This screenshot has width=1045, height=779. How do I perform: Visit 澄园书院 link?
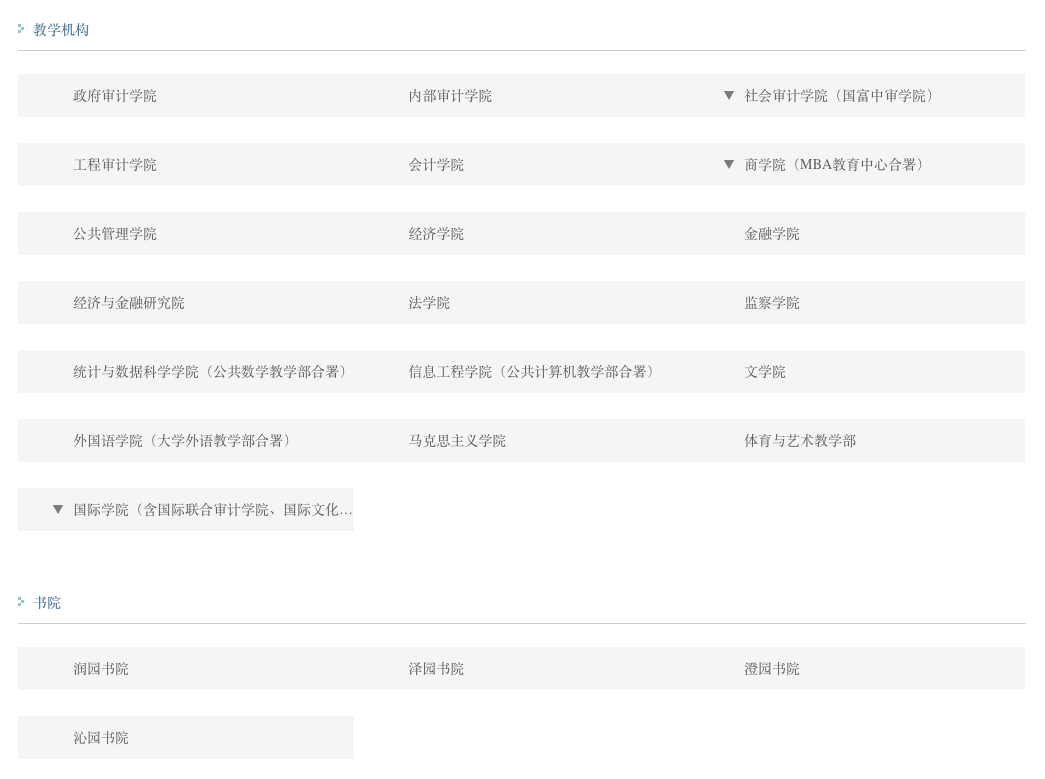tap(771, 668)
